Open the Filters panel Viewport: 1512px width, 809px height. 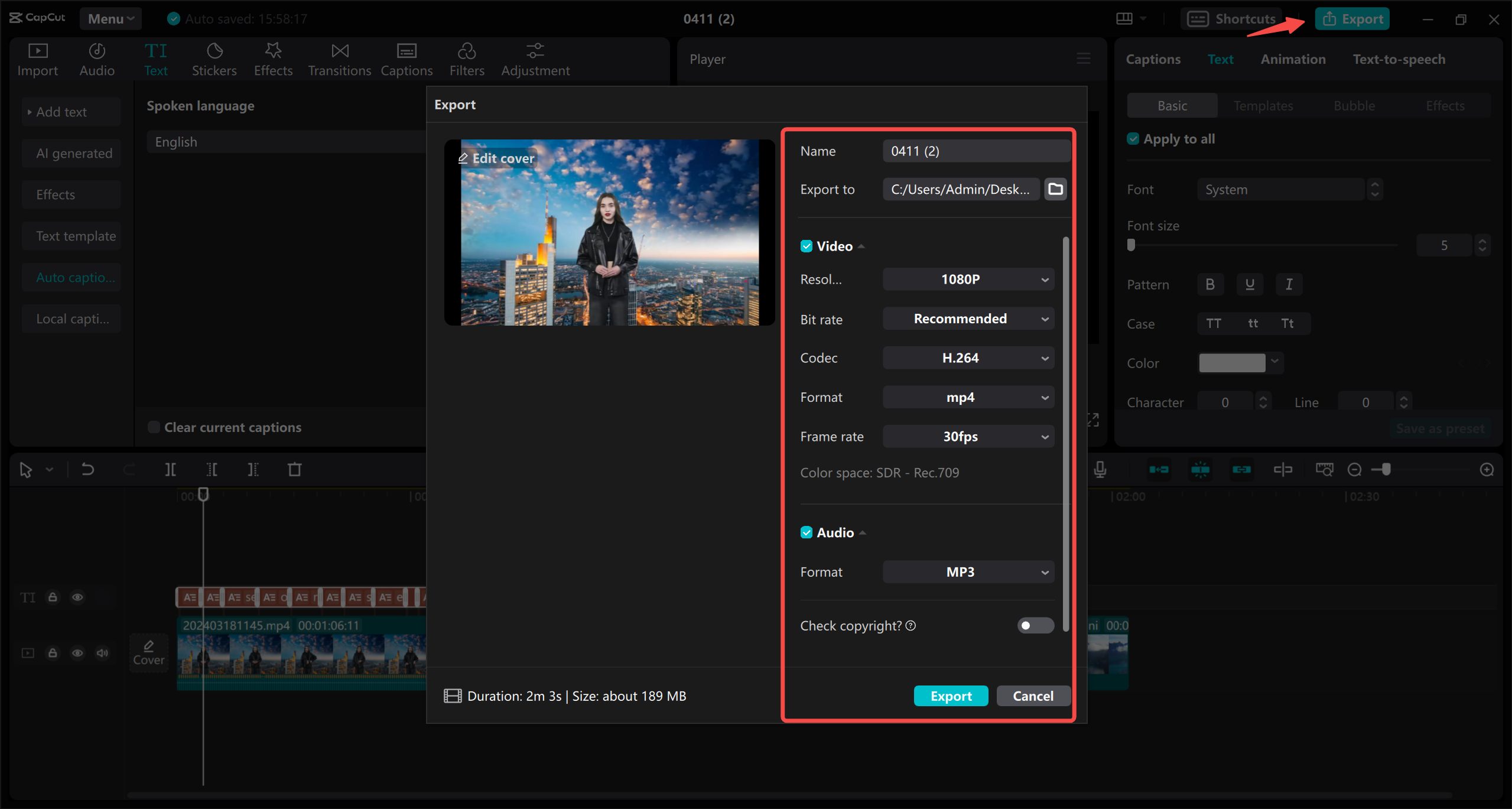pos(467,59)
